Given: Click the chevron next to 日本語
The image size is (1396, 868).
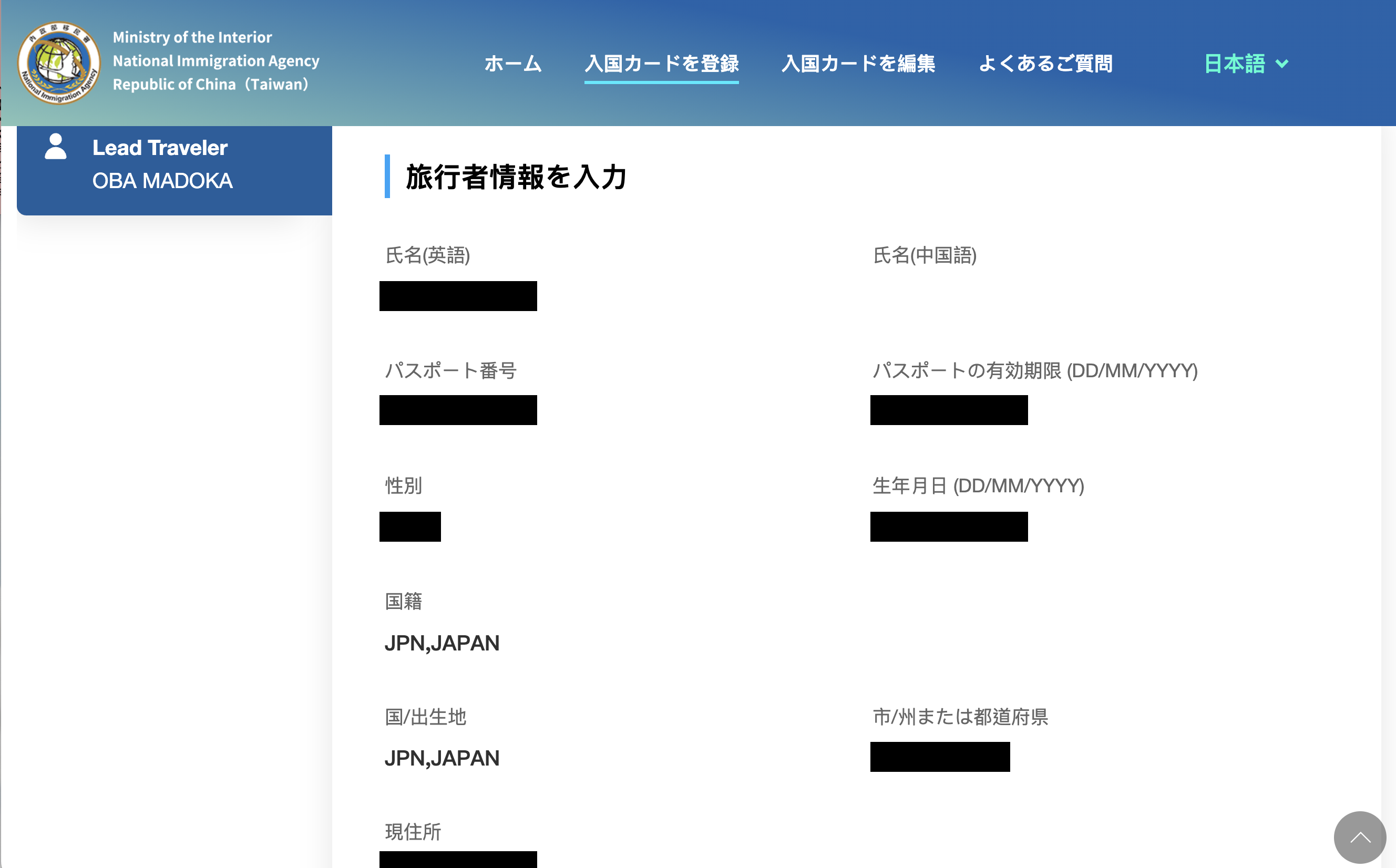Looking at the screenshot, I should pos(1282,64).
